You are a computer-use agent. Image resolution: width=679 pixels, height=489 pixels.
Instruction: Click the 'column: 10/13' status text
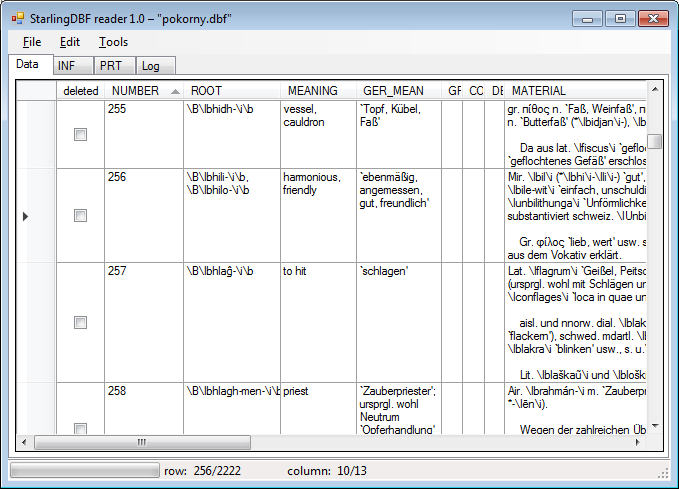[x=327, y=471]
